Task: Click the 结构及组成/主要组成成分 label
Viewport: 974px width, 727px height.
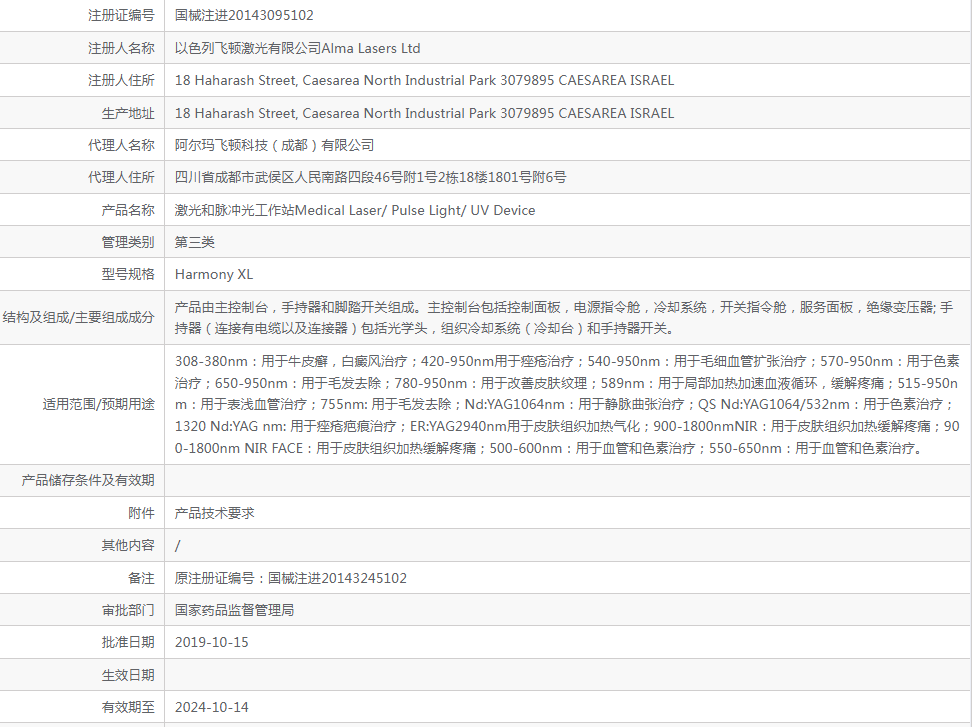Action: tap(78, 318)
